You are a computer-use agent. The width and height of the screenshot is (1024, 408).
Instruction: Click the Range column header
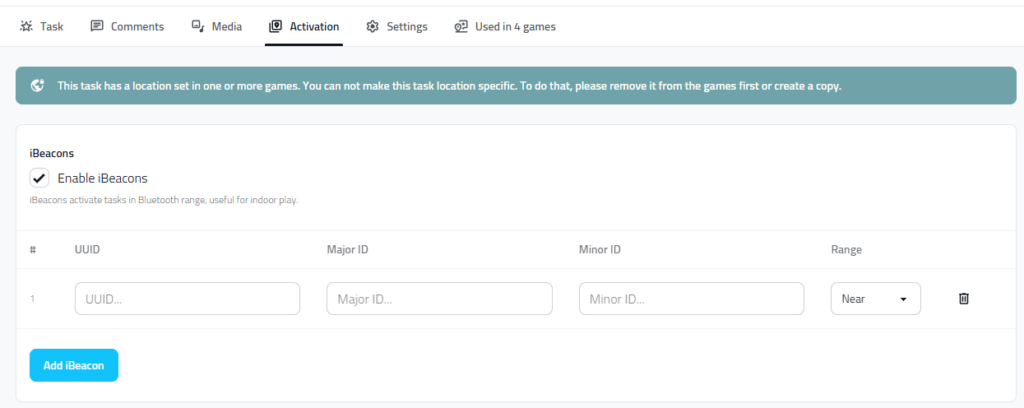point(846,249)
